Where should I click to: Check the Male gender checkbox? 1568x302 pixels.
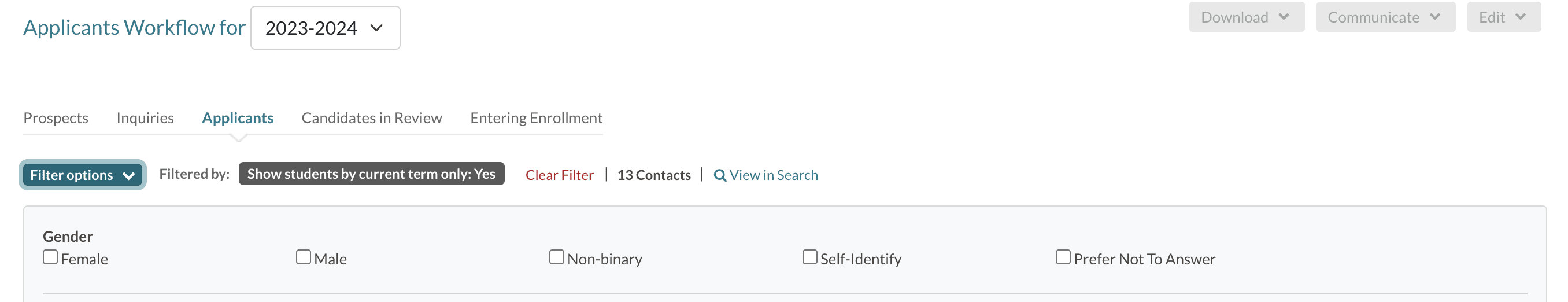[303, 257]
